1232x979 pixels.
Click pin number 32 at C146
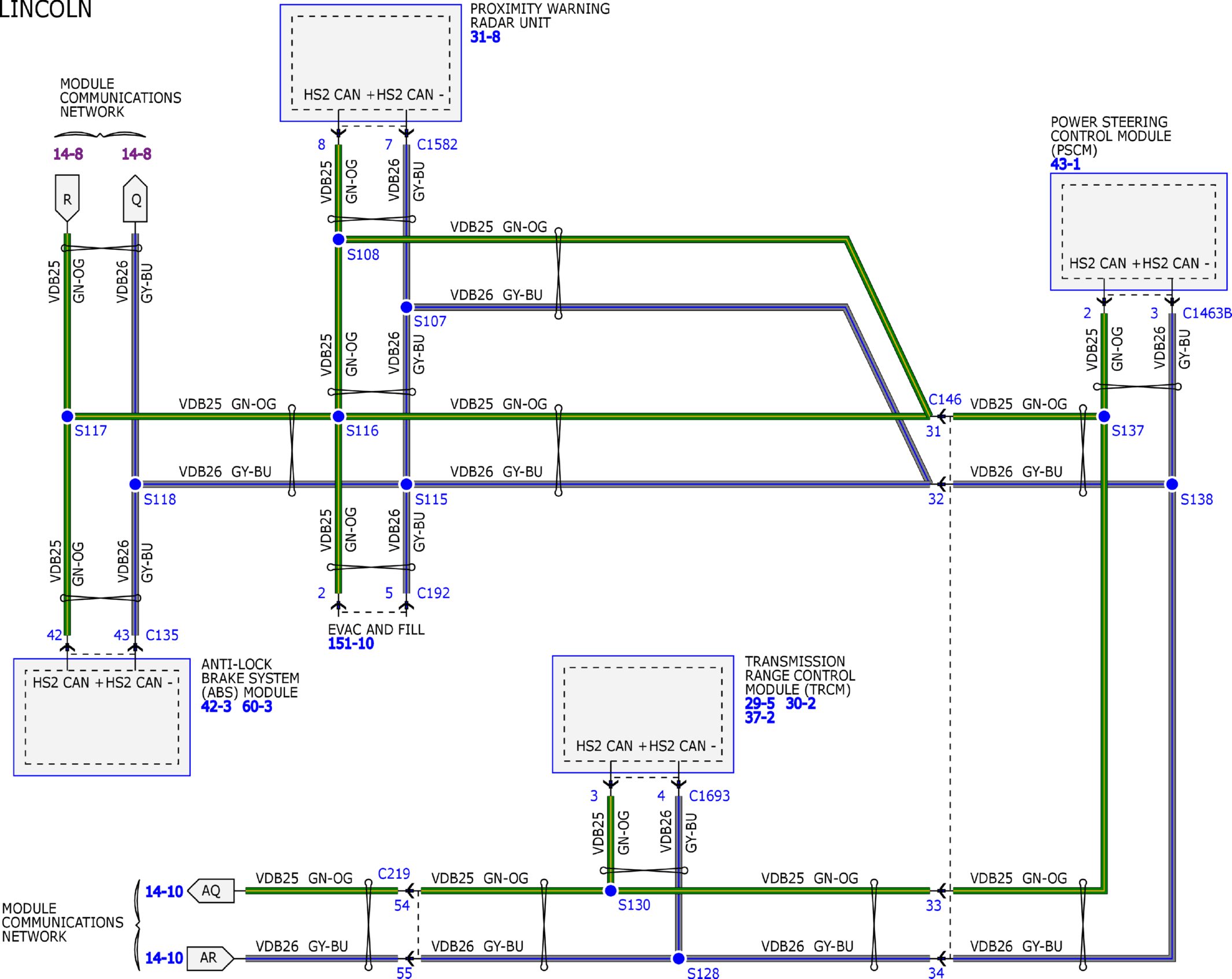936,499
